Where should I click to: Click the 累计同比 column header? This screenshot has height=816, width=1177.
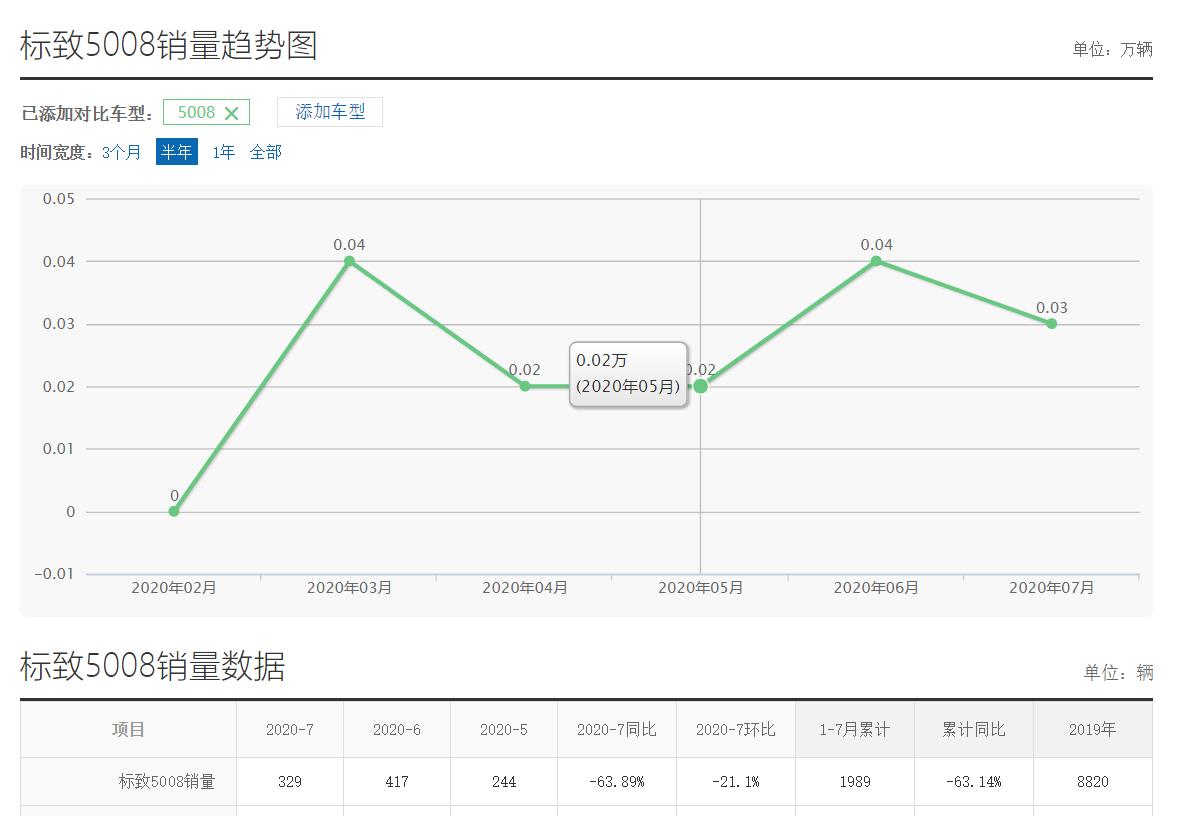click(x=974, y=730)
